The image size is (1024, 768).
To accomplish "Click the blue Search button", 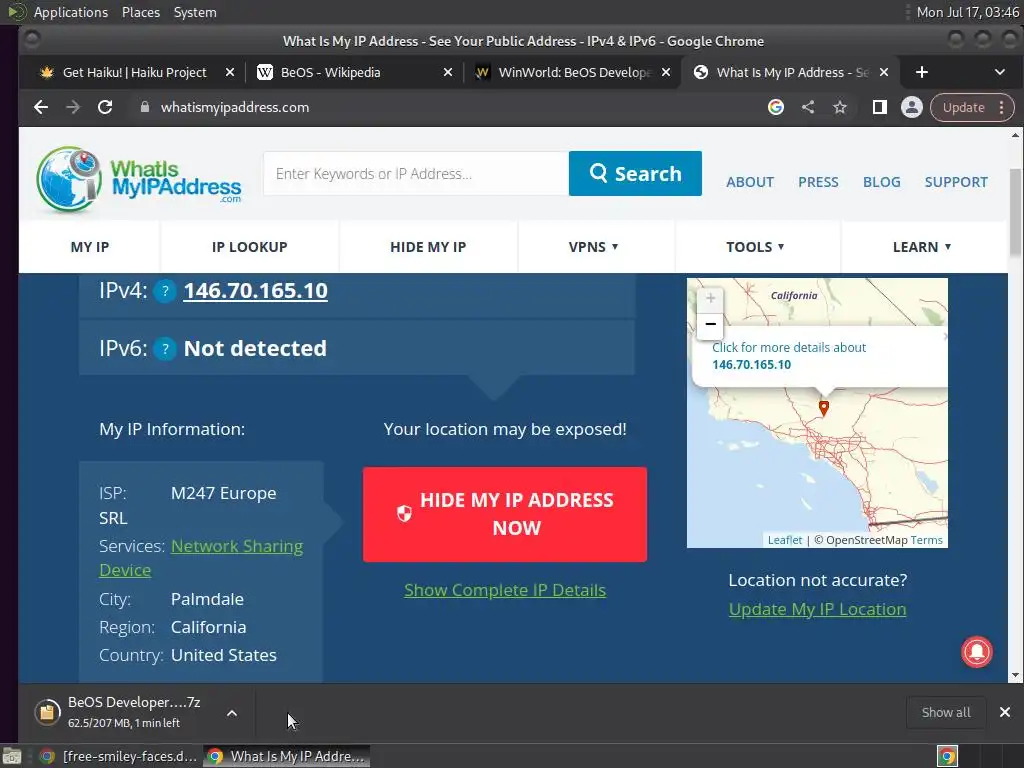I will coord(635,174).
